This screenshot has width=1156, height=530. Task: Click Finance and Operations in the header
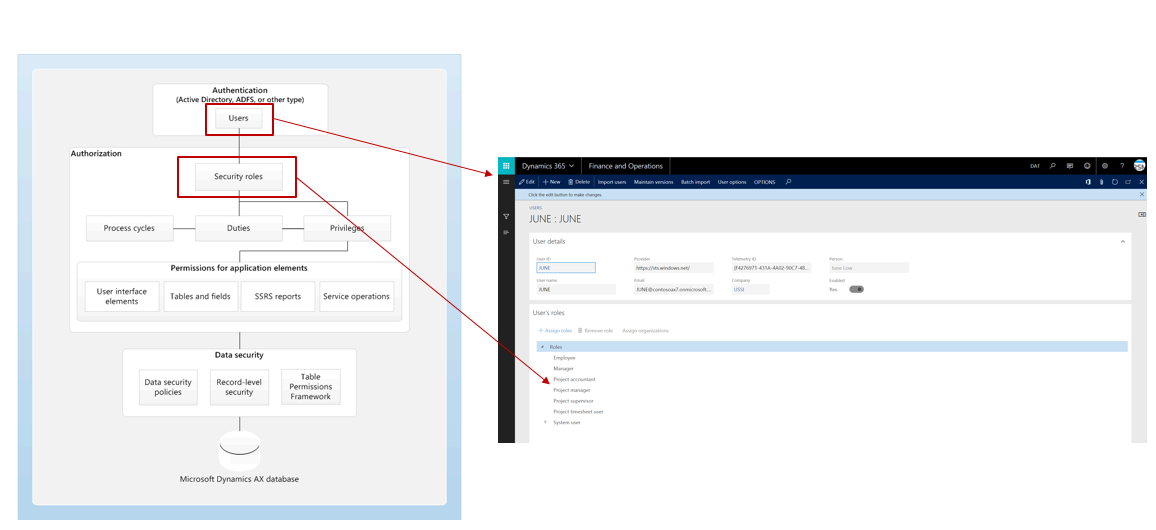pyautogui.click(x=625, y=166)
